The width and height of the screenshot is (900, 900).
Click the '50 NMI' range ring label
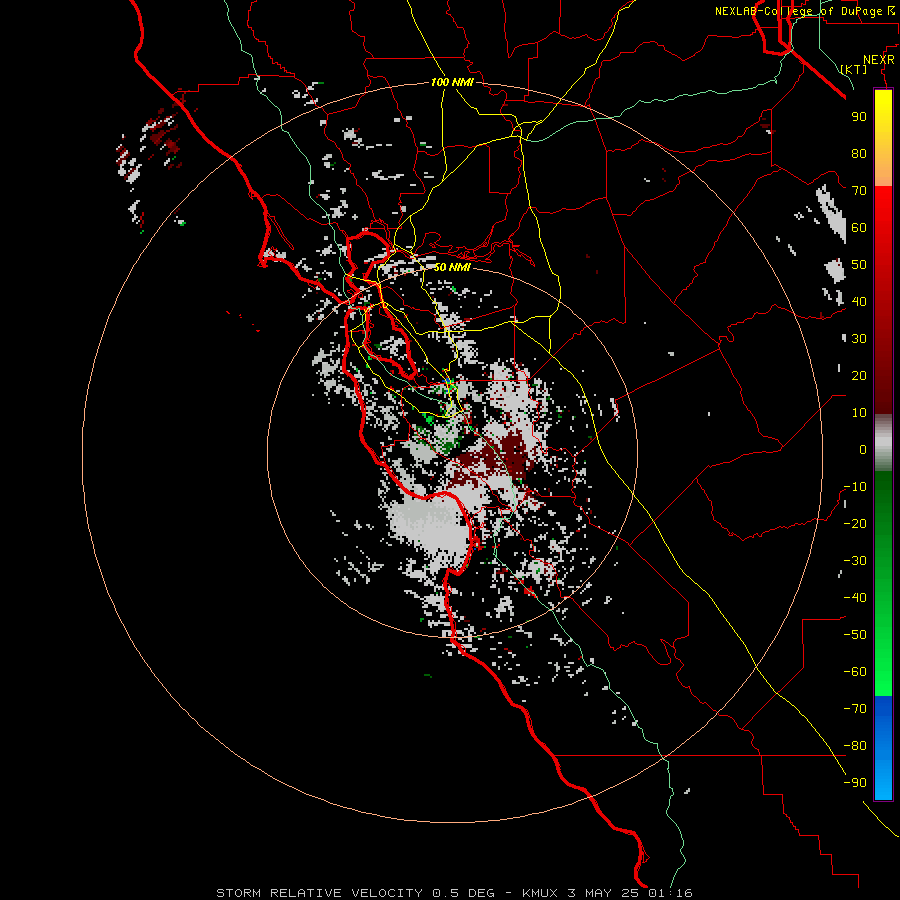[452, 267]
